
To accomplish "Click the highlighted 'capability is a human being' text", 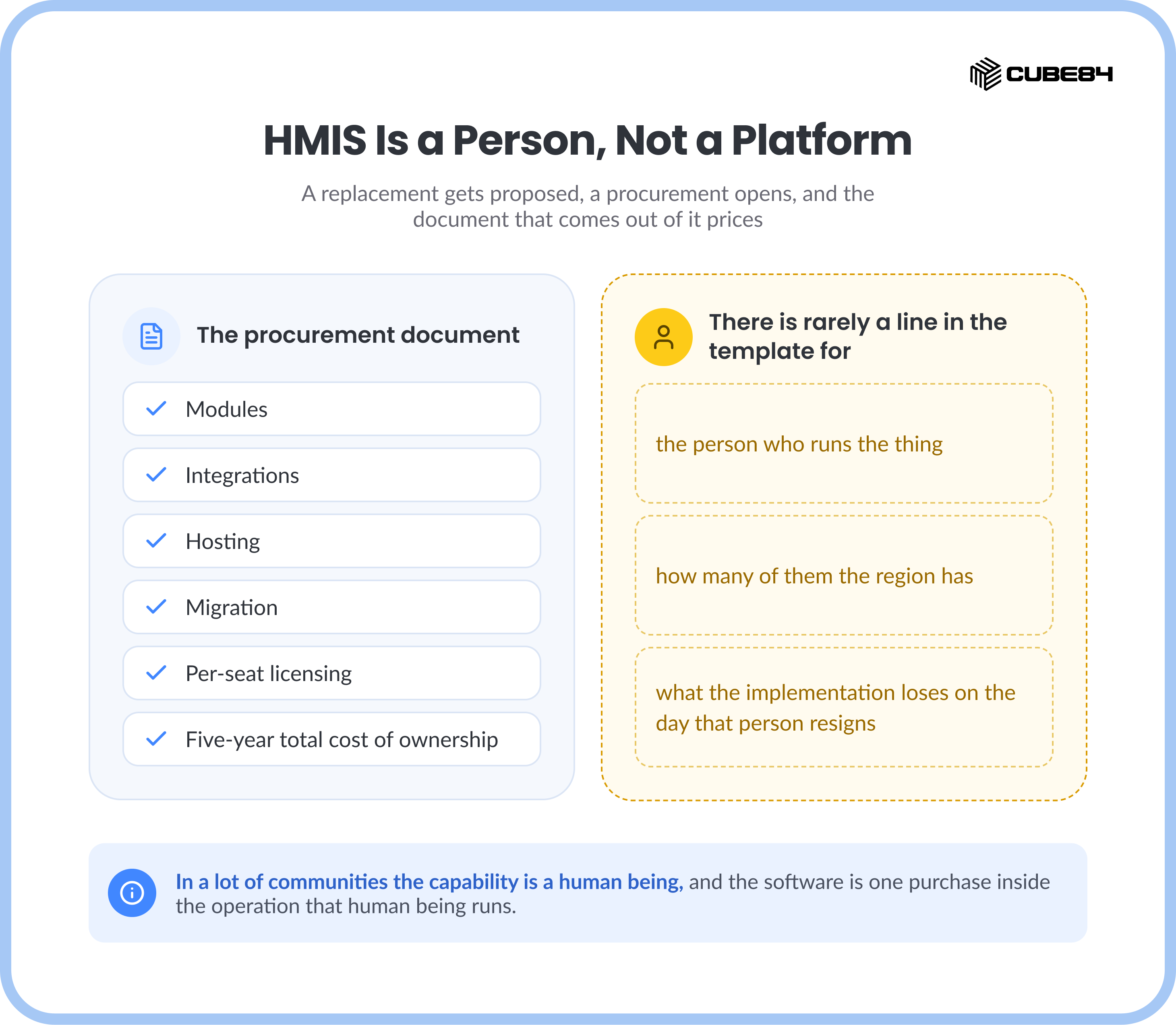I will 430,882.
